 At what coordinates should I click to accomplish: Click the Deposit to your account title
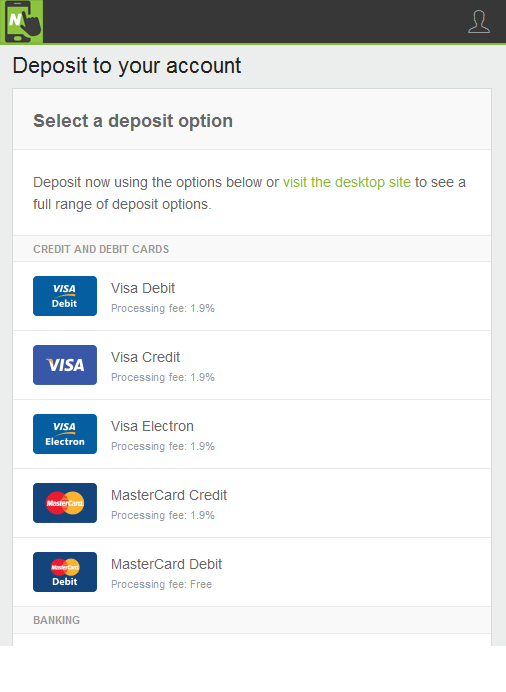127,66
